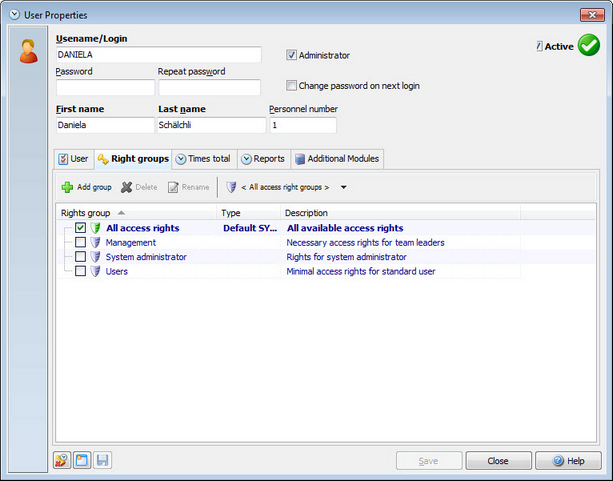Click the Add group toolbar button
The height and width of the screenshot is (481, 613).
[x=86, y=187]
